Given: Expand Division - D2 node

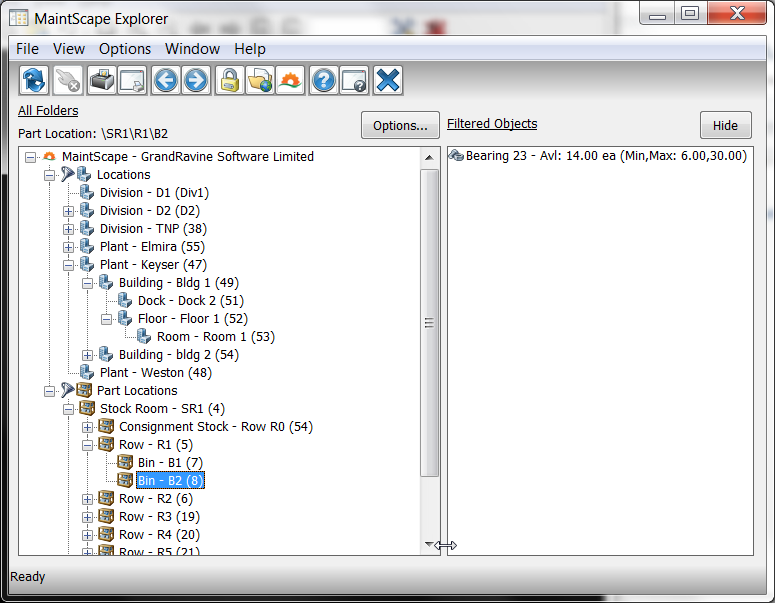Looking at the screenshot, I should click(x=68, y=211).
